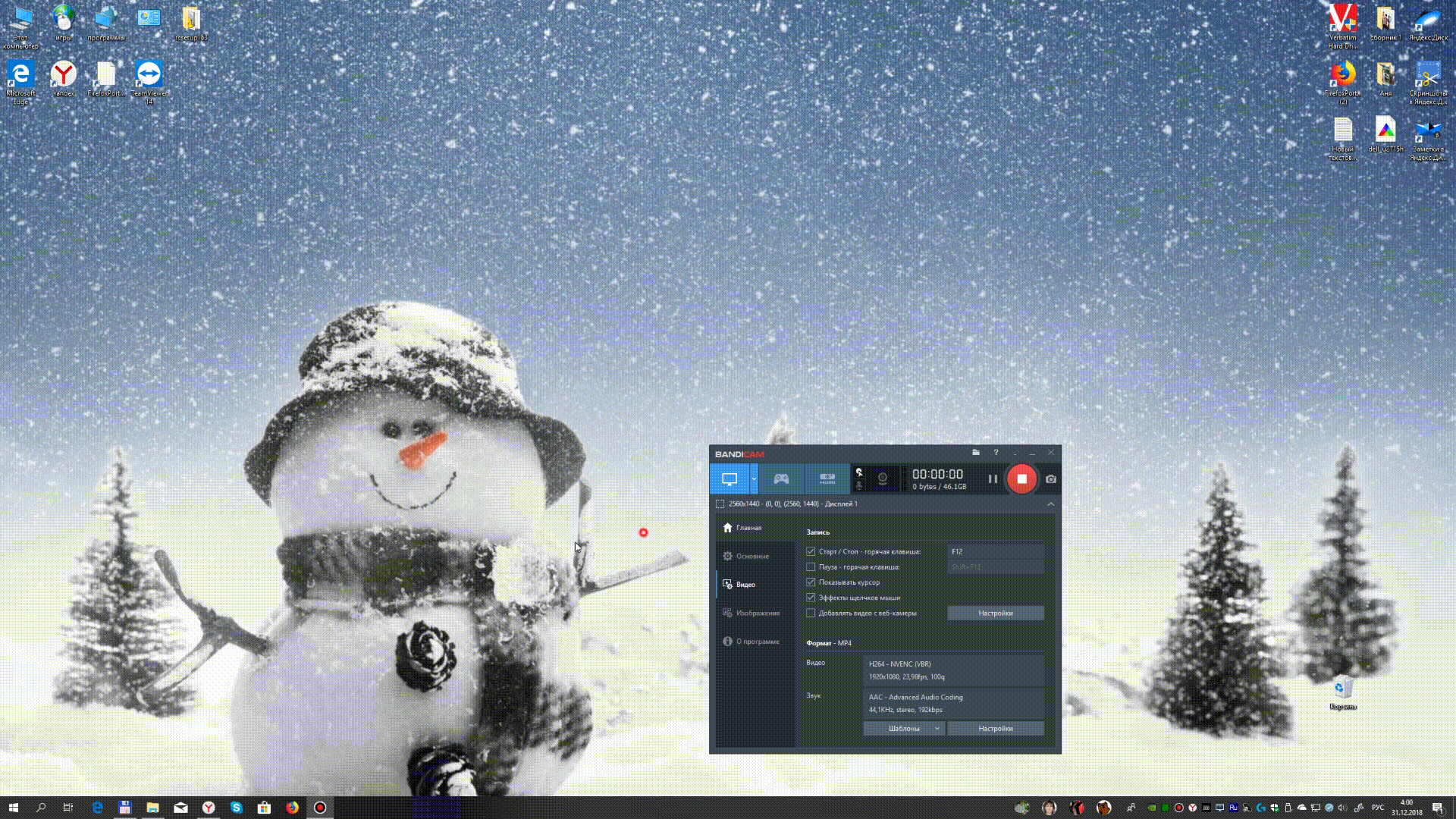The width and height of the screenshot is (1456, 819).
Task: Open Этот компьютер desktop icon
Action: (21, 27)
